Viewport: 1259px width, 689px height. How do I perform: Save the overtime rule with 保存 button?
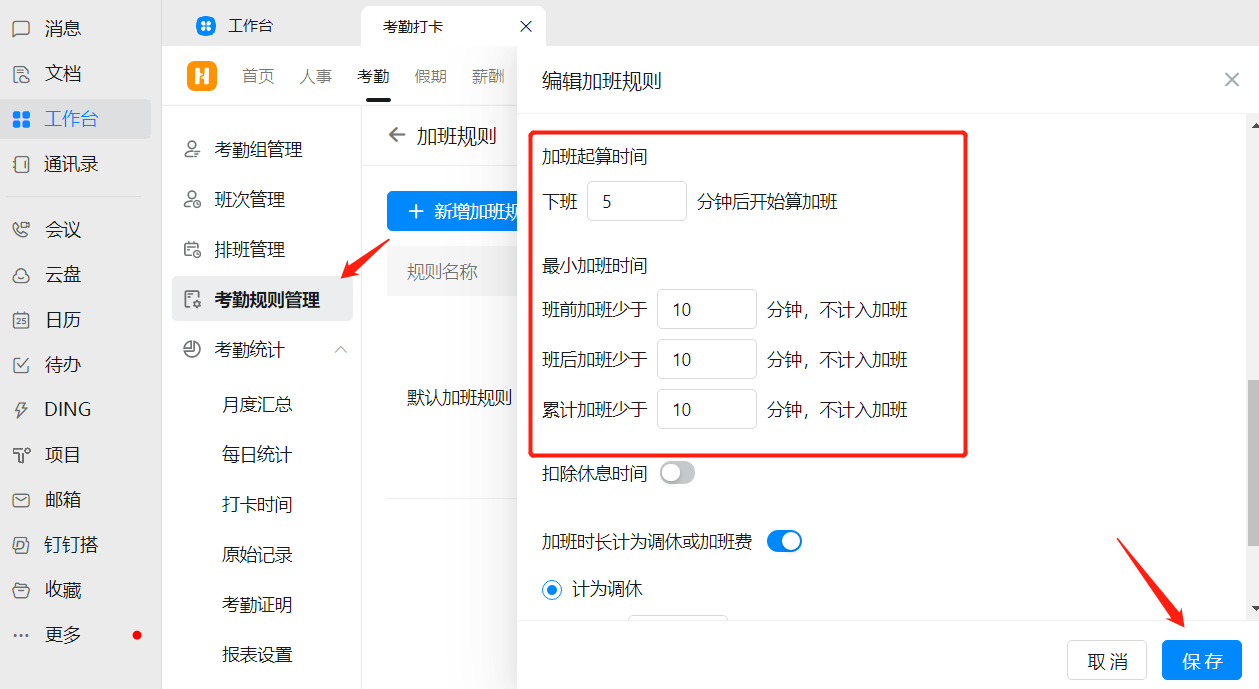click(x=1202, y=660)
